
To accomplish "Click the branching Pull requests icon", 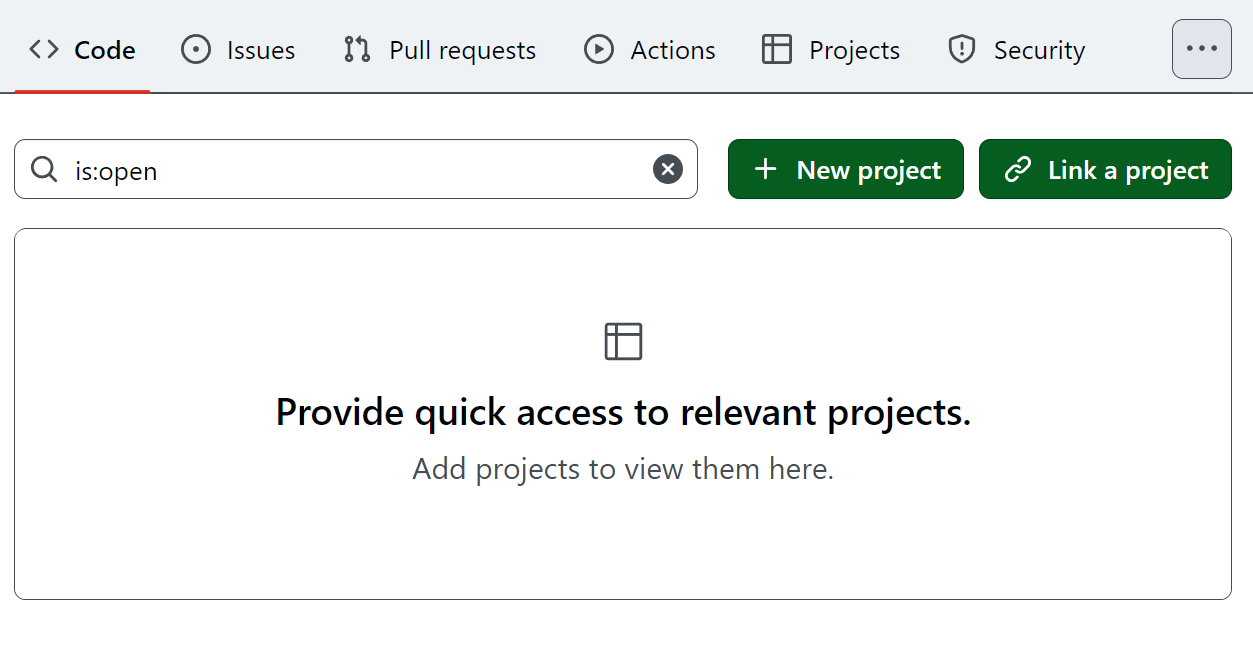I will [x=356, y=48].
